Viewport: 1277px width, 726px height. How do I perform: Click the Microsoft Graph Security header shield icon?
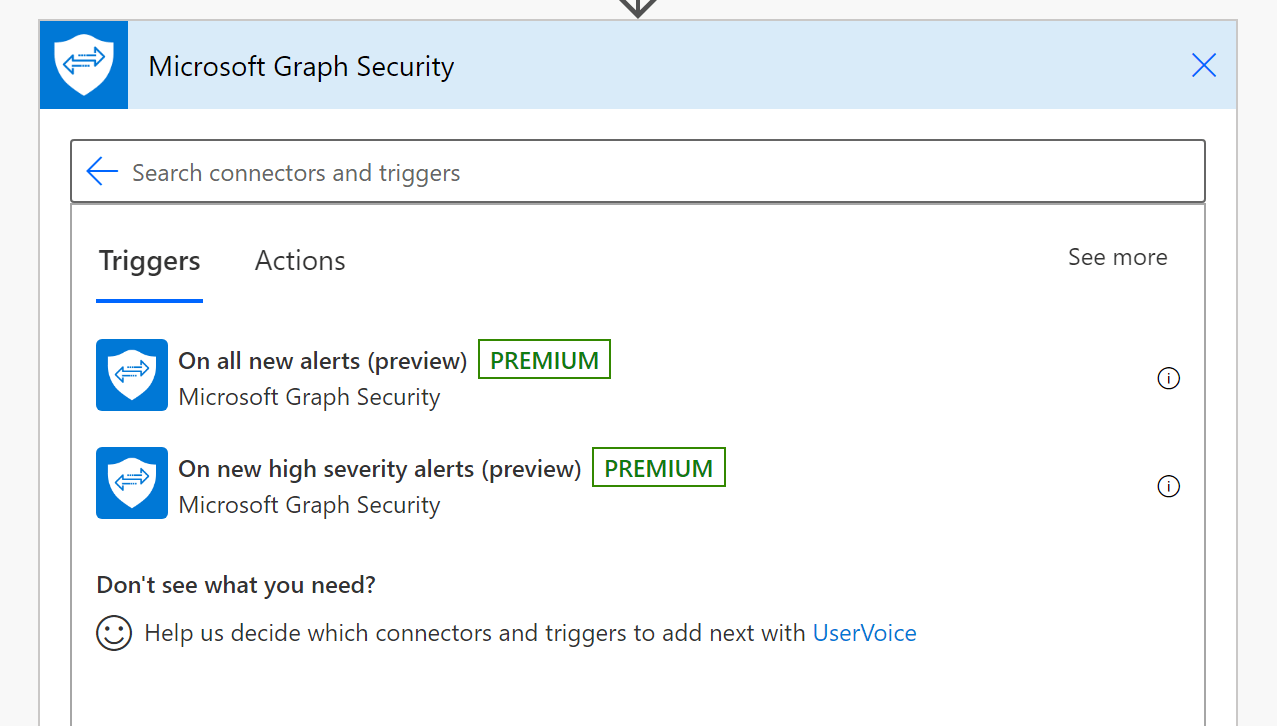coord(84,65)
